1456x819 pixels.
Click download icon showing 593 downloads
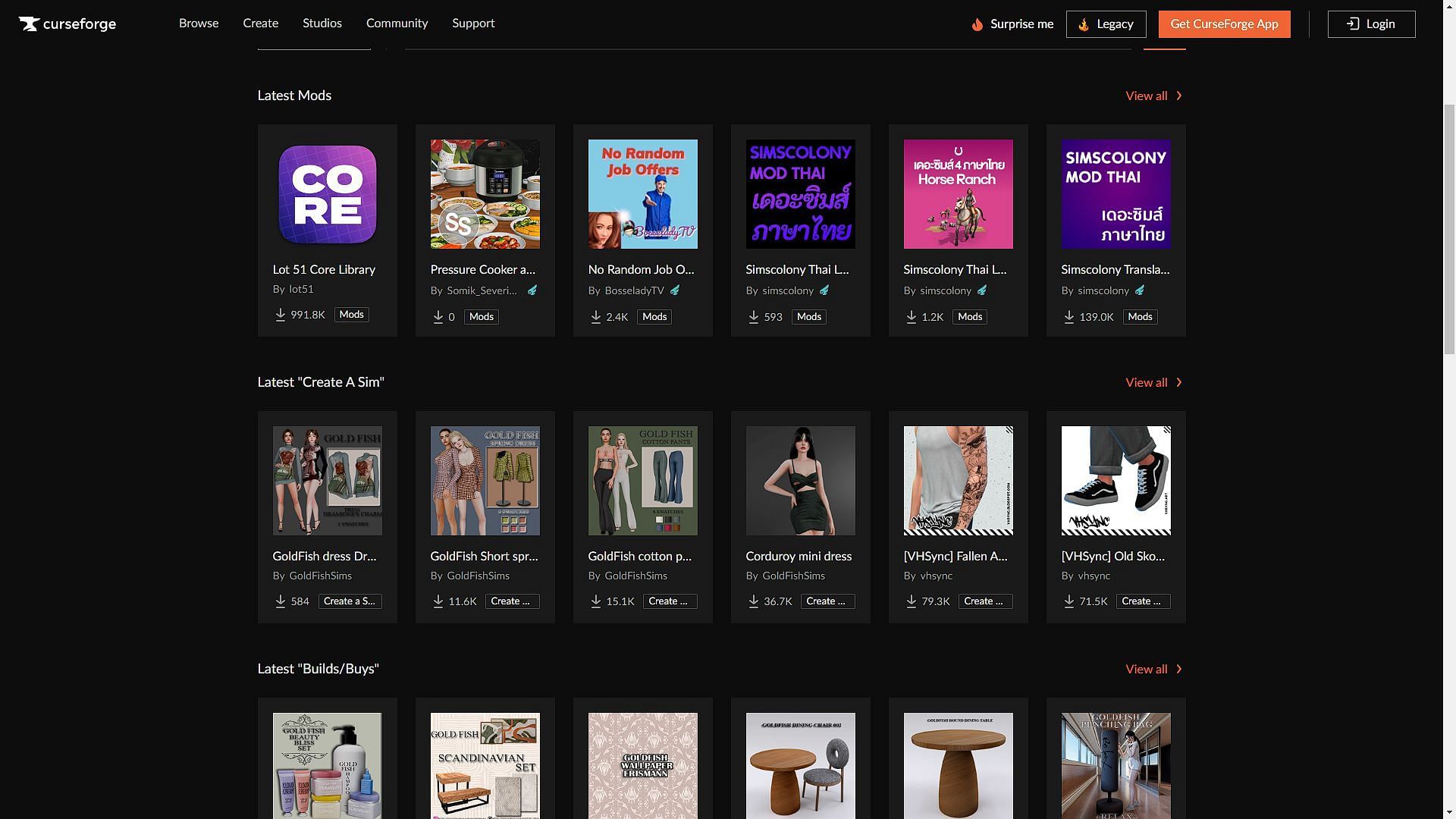[x=753, y=317]
